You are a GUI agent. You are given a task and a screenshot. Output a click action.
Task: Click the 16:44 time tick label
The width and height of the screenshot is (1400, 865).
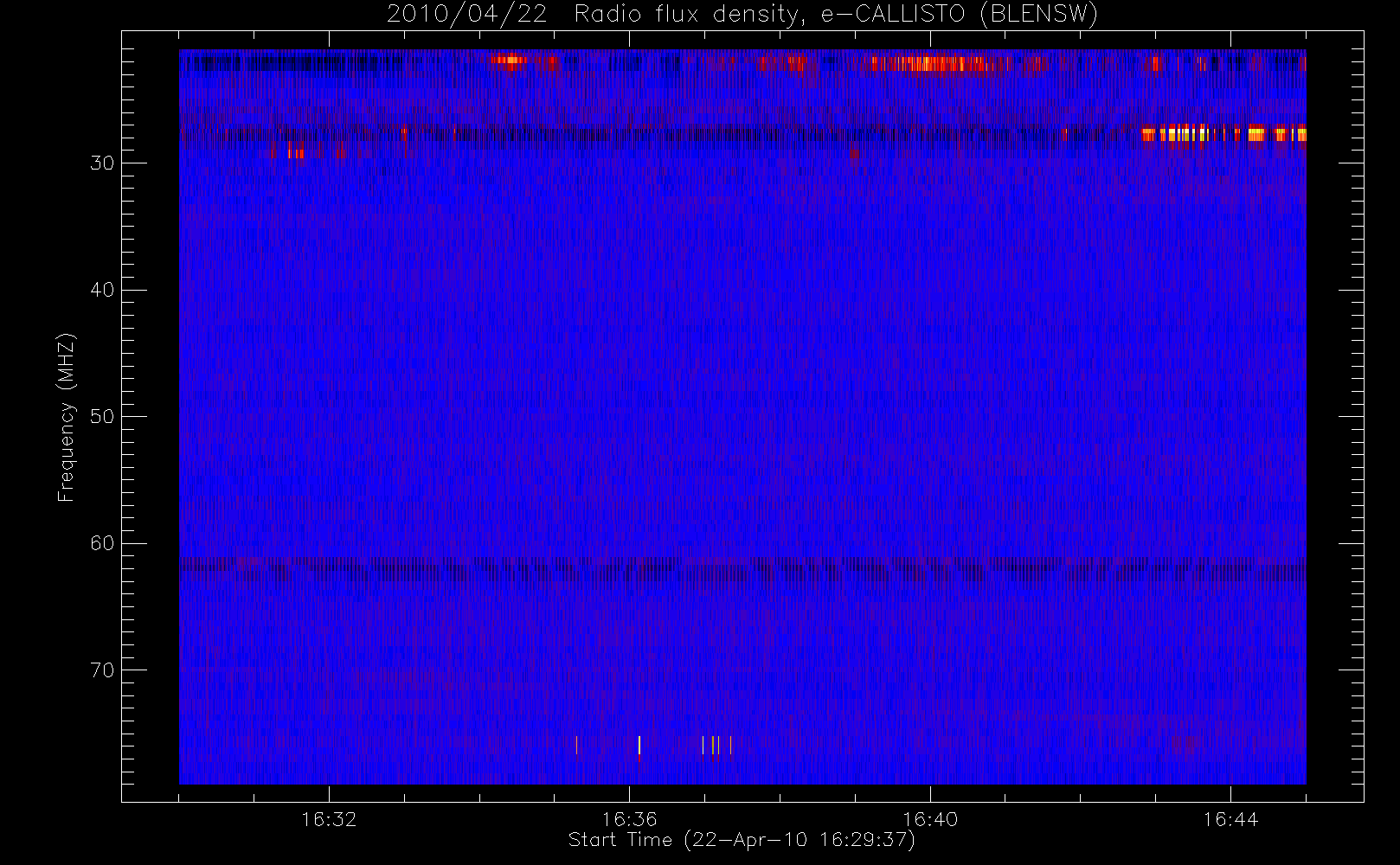coord(1230,818)
